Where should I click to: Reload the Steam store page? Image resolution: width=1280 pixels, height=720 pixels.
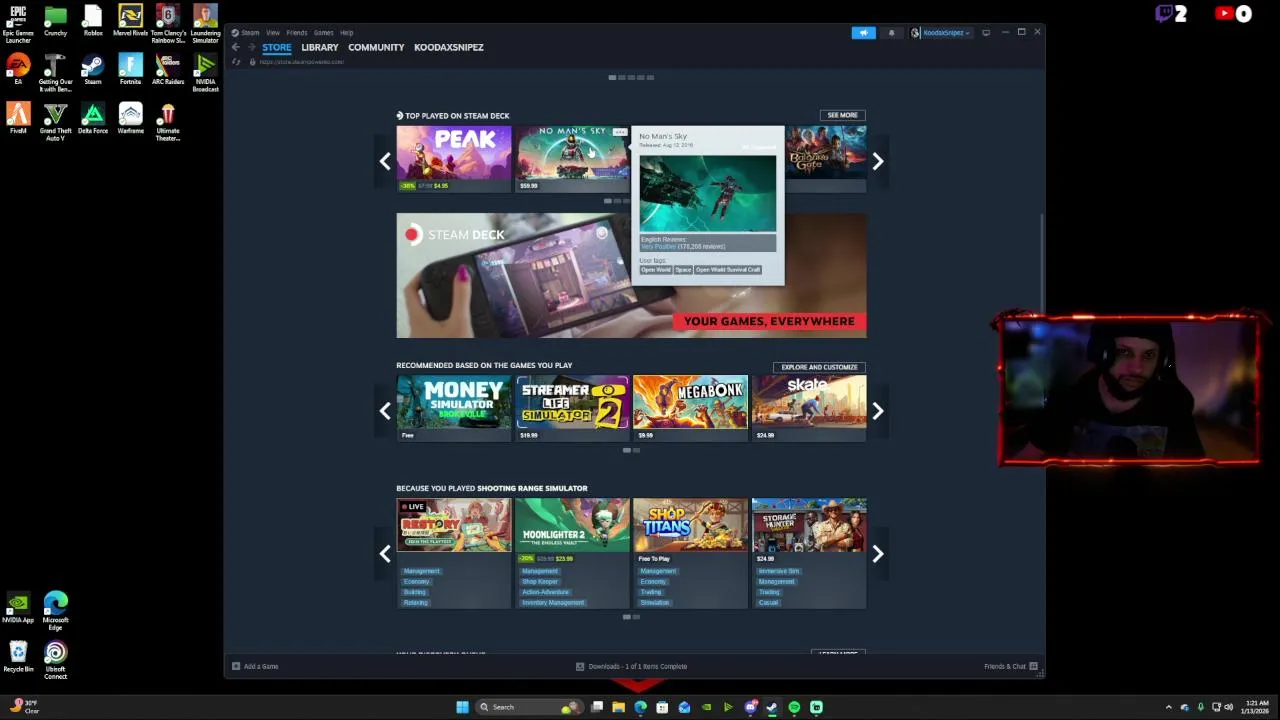236,62
